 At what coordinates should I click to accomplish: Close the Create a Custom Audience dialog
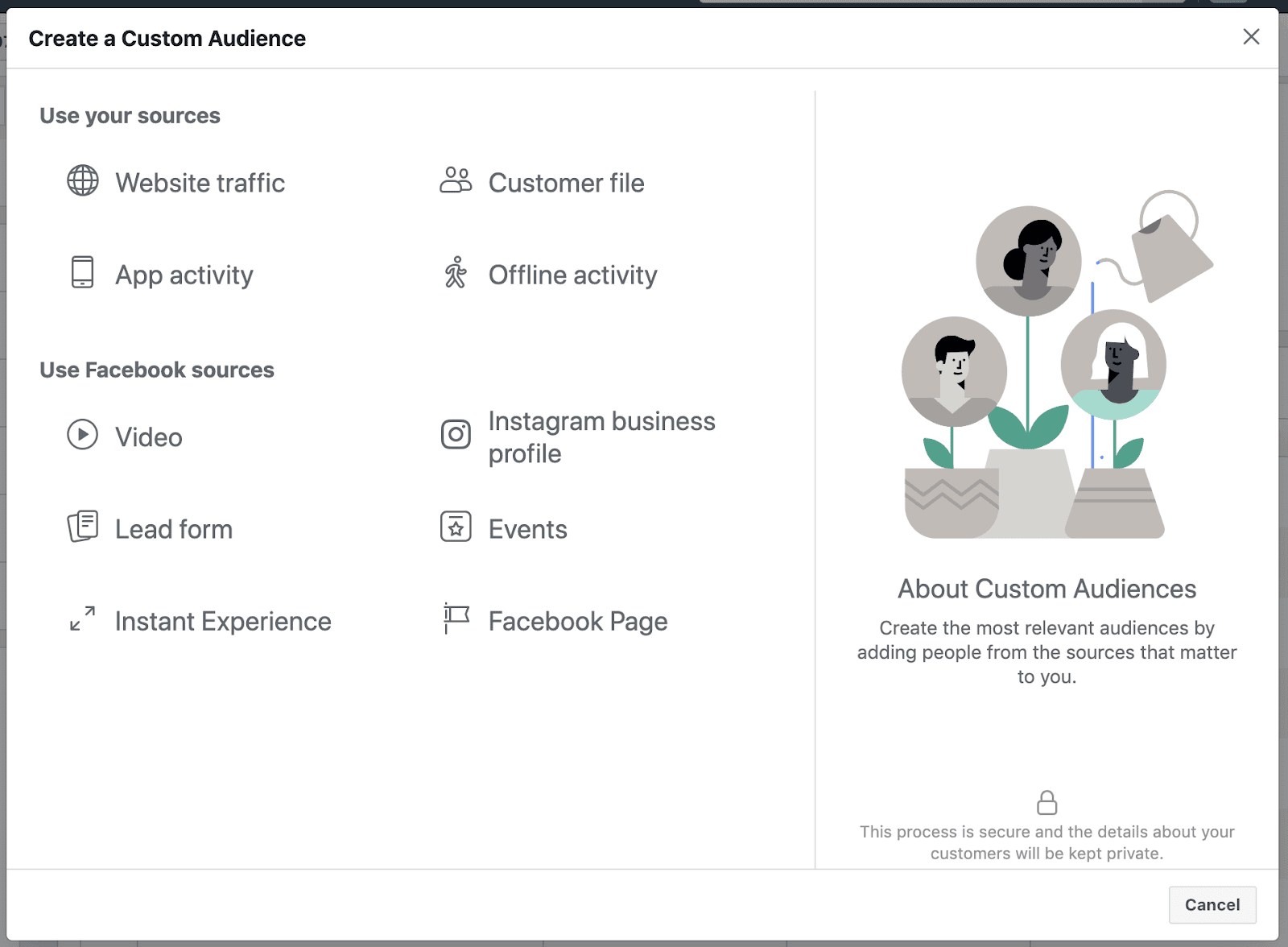tap(1251, 36)
